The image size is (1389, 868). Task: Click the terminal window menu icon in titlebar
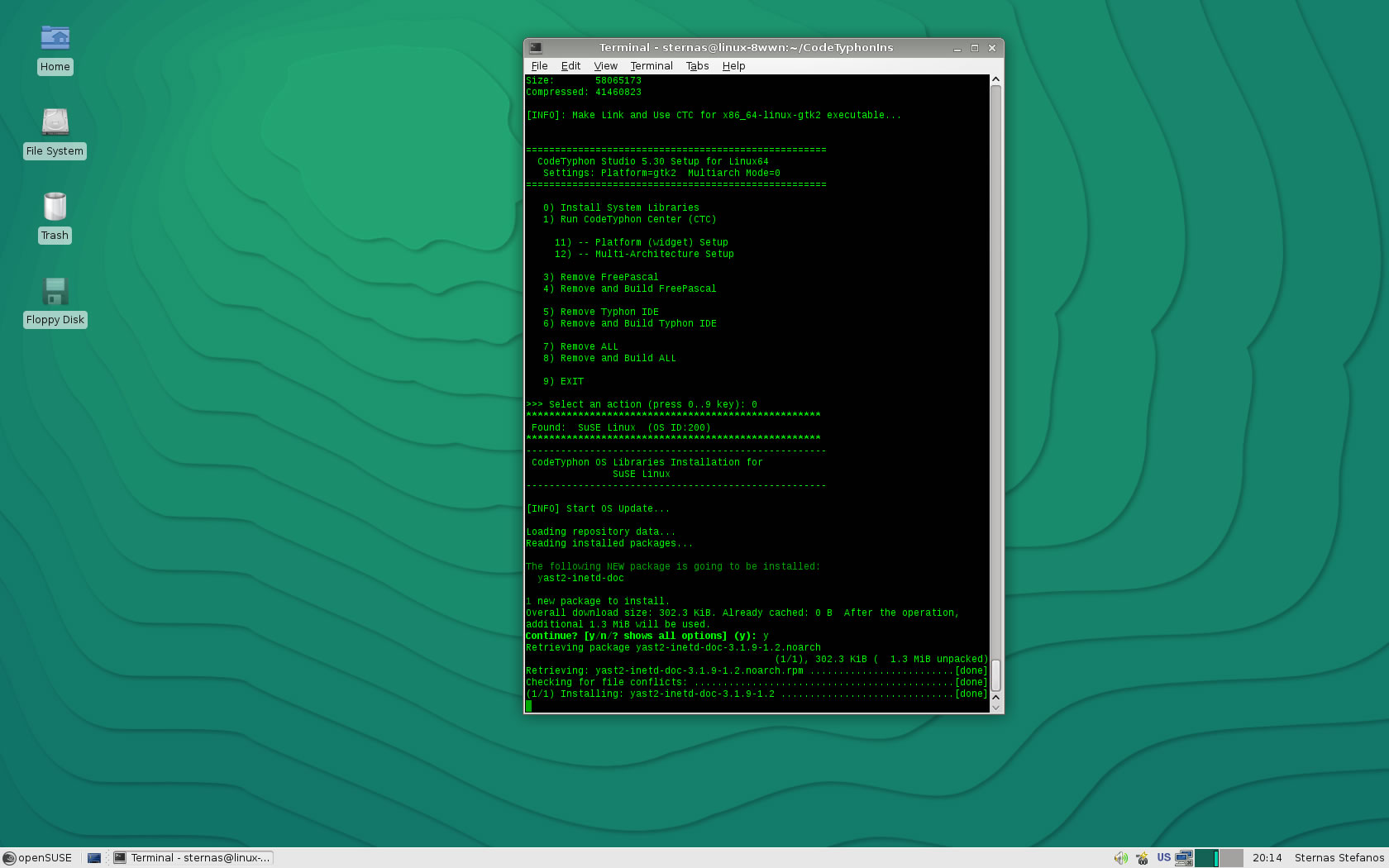(x=536, y=48)
